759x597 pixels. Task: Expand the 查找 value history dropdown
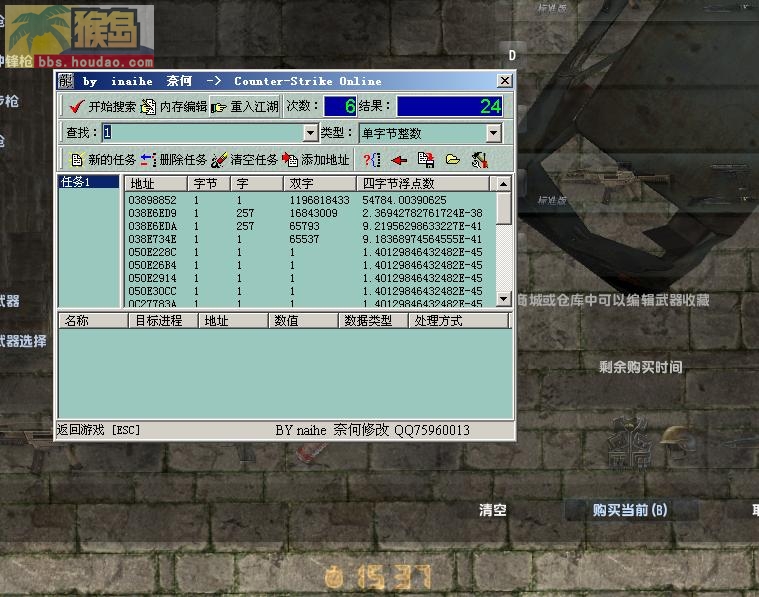tap(310, 133)
